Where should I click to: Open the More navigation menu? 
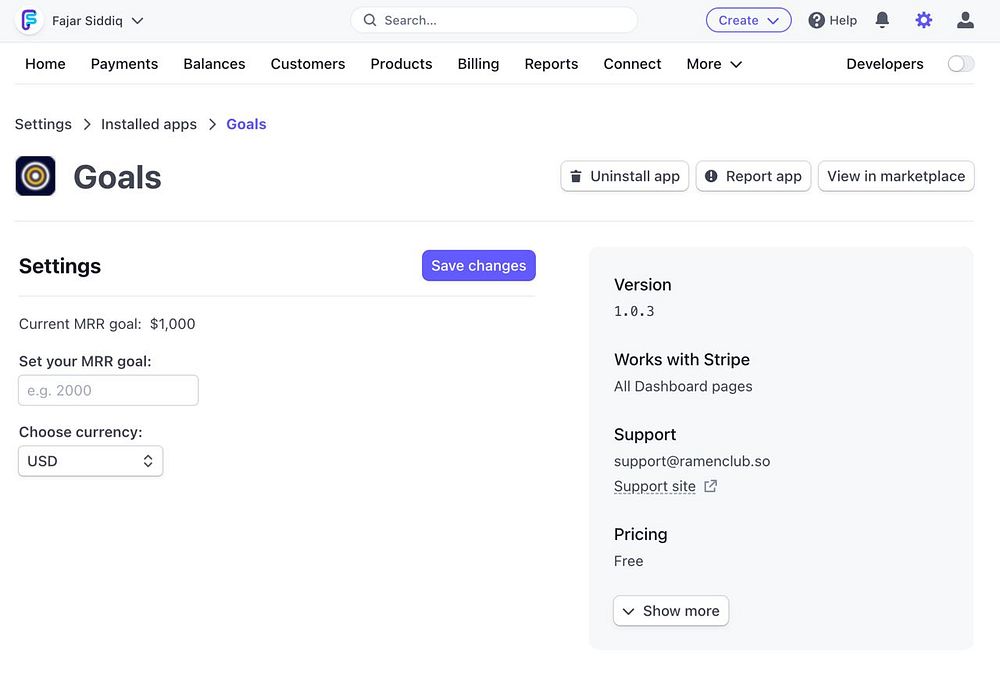click(x=714, y=64)
